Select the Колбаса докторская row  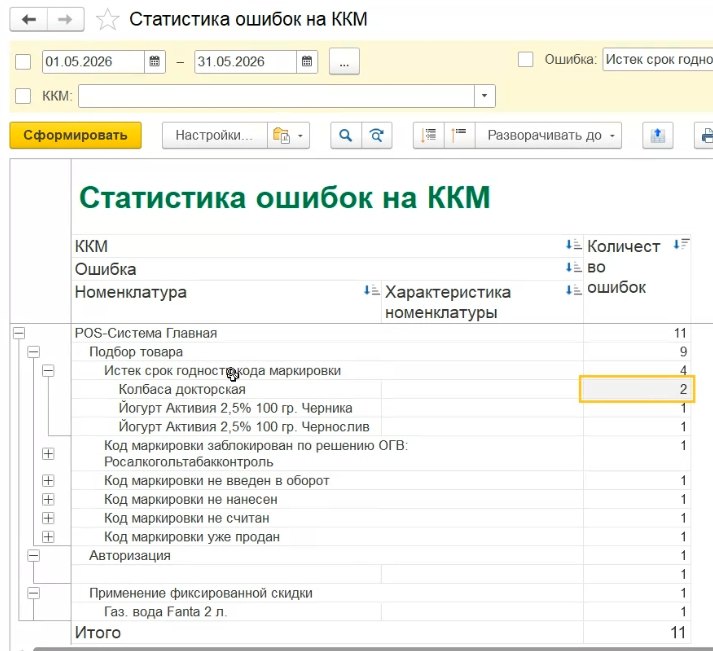(182, 390)
